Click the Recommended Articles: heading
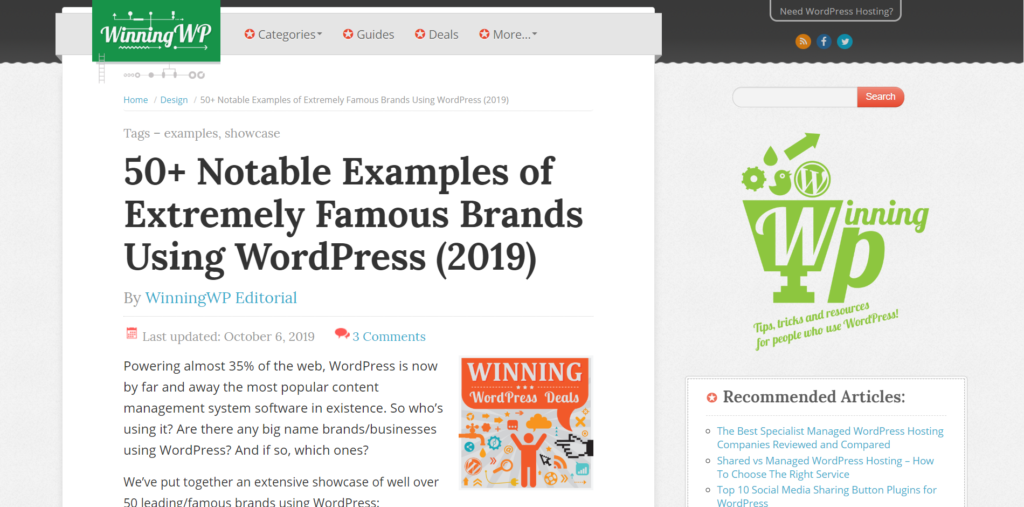This screenshot has height=507, width=1024. pos(814,397)
